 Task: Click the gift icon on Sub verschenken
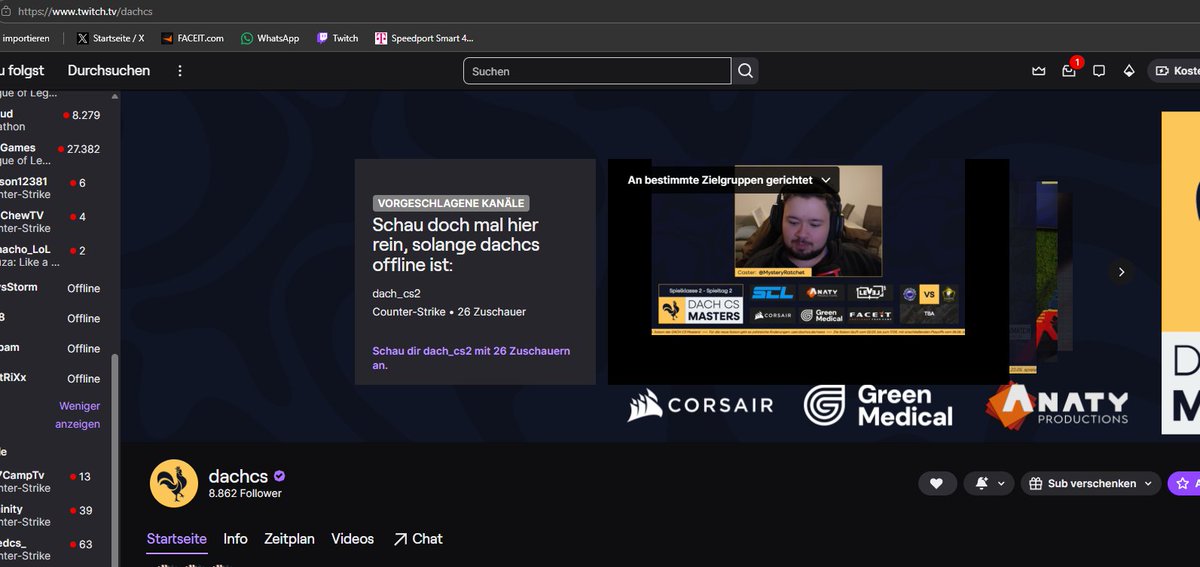(x=1036, y=483)
